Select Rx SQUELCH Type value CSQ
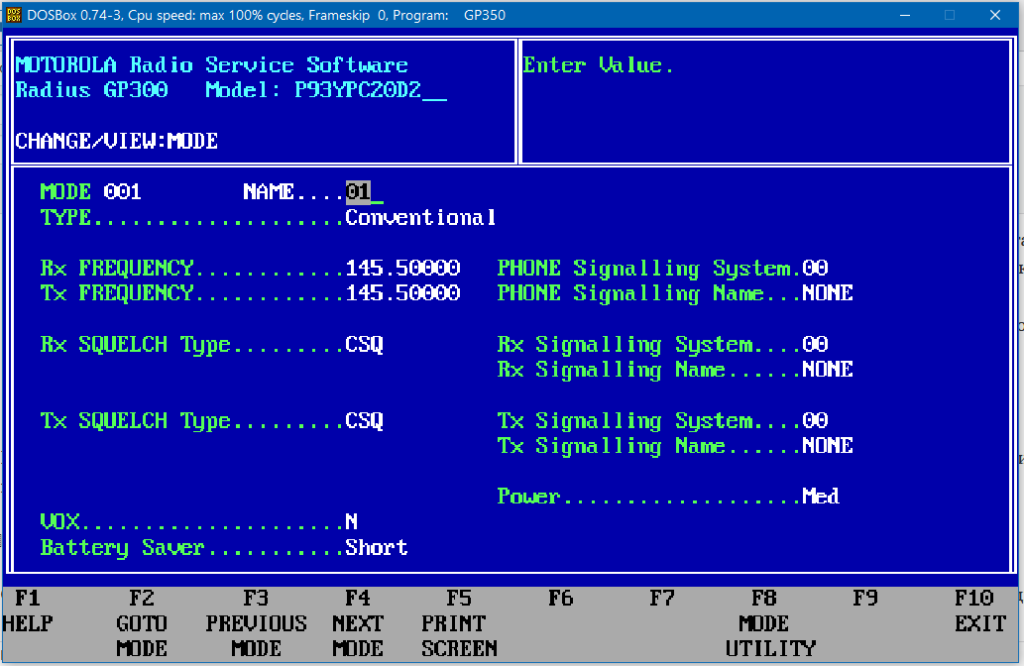1024x666 pixels. click(x=364, y=344)
